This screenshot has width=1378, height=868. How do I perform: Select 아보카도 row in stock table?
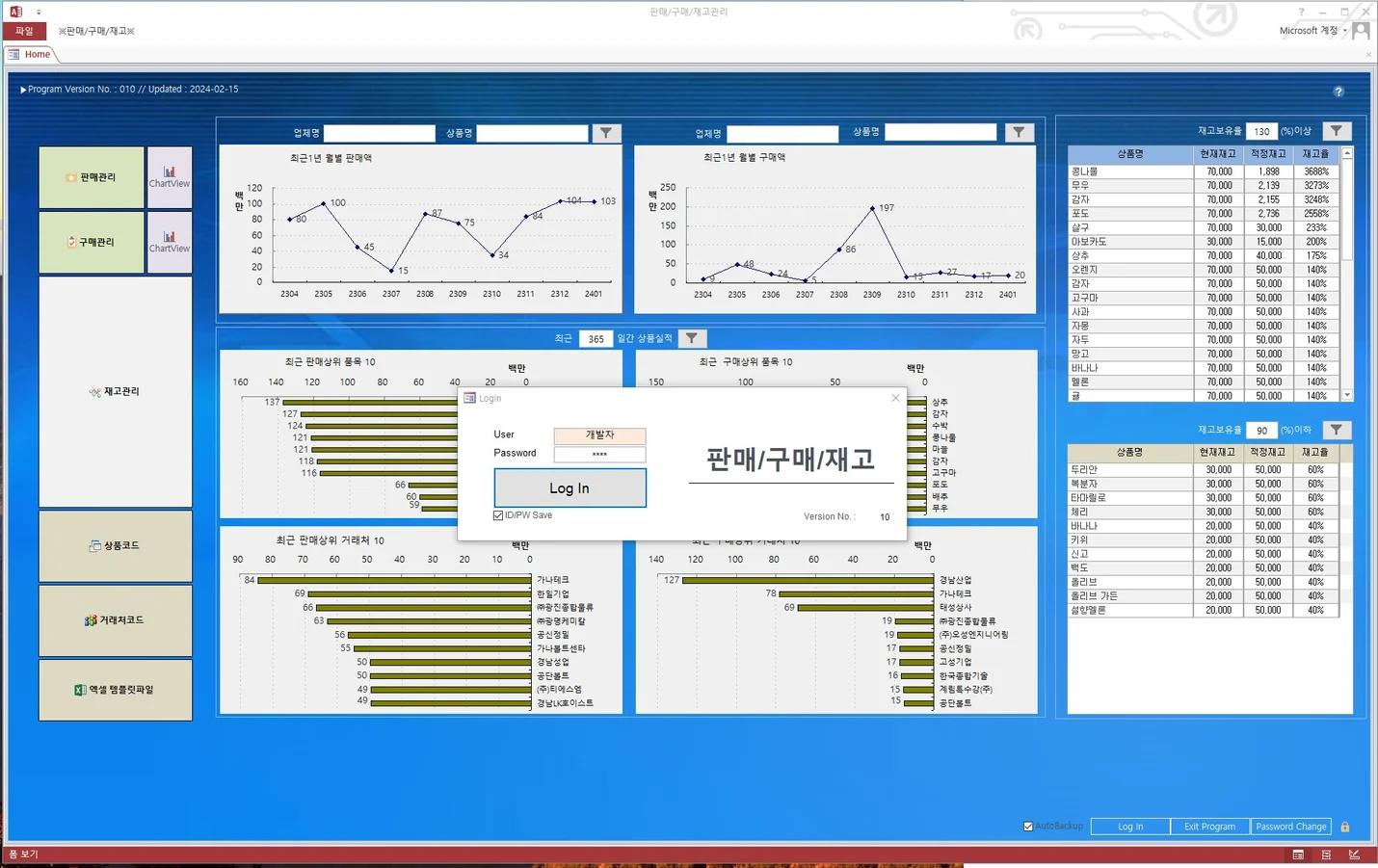coord(1203,242)
